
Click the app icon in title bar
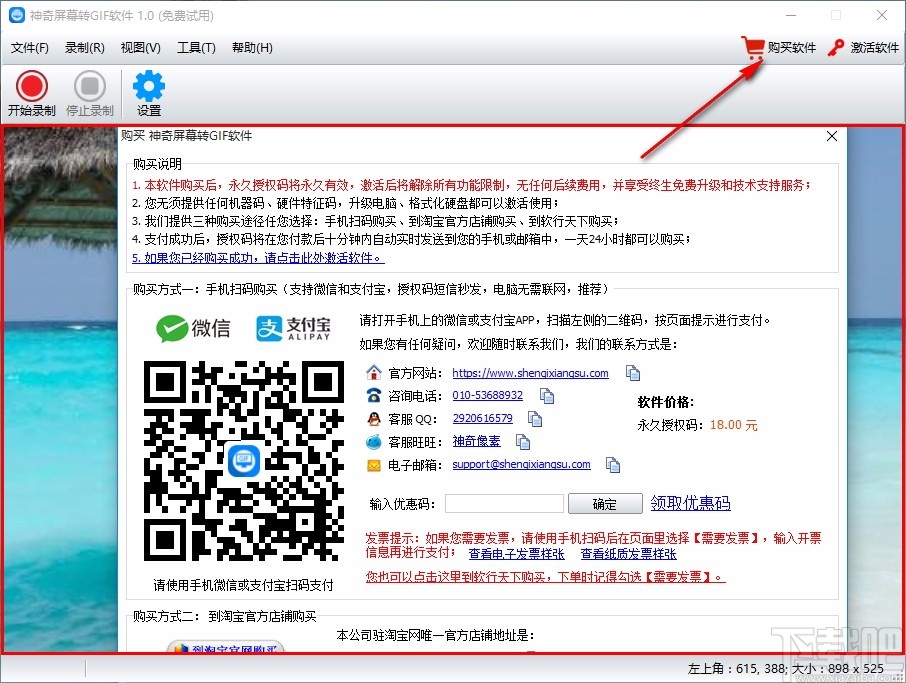17,16
